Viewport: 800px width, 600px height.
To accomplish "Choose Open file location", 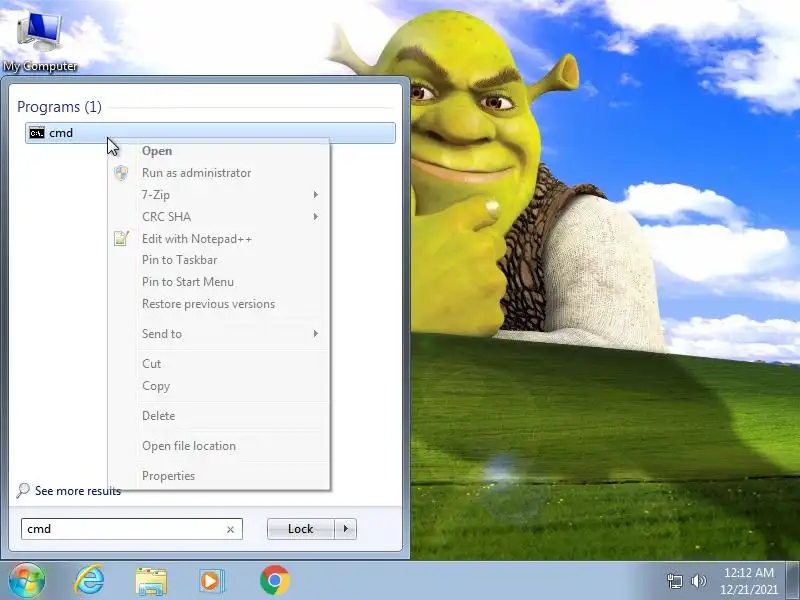I will (x=219, y=446).
